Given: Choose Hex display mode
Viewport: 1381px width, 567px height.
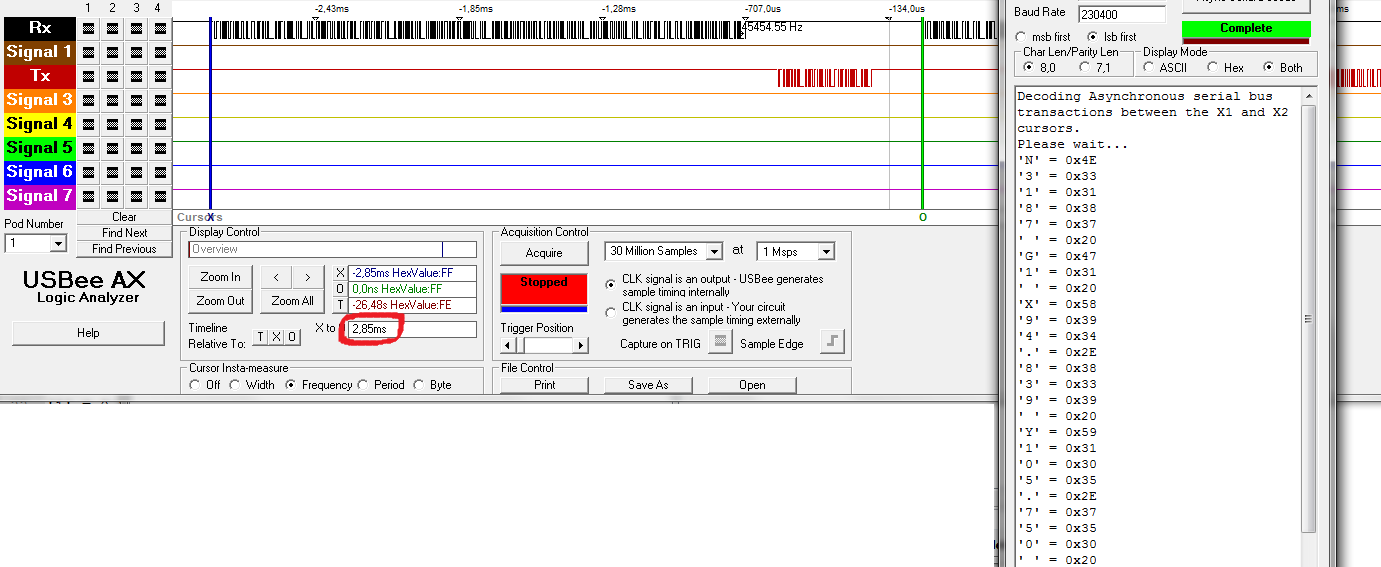Looking at the screenshot, I should [1212, 68].
